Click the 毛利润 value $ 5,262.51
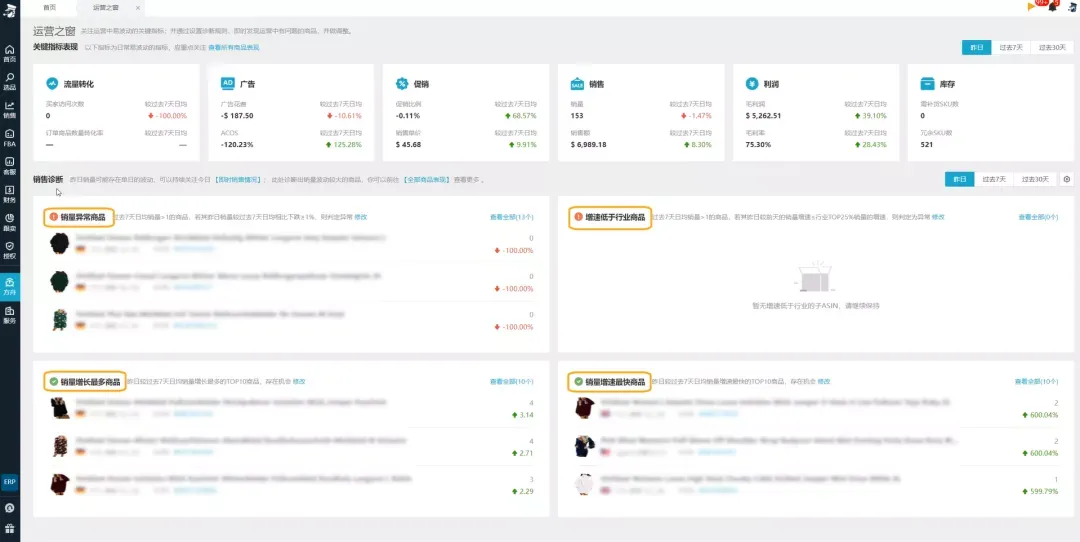 [x=763, y=116]
